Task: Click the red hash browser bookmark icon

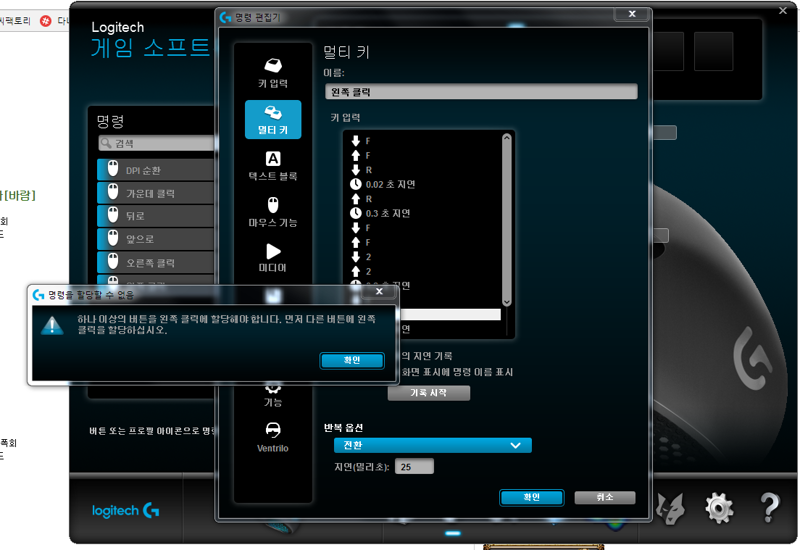Action: [x=45, y=21]
